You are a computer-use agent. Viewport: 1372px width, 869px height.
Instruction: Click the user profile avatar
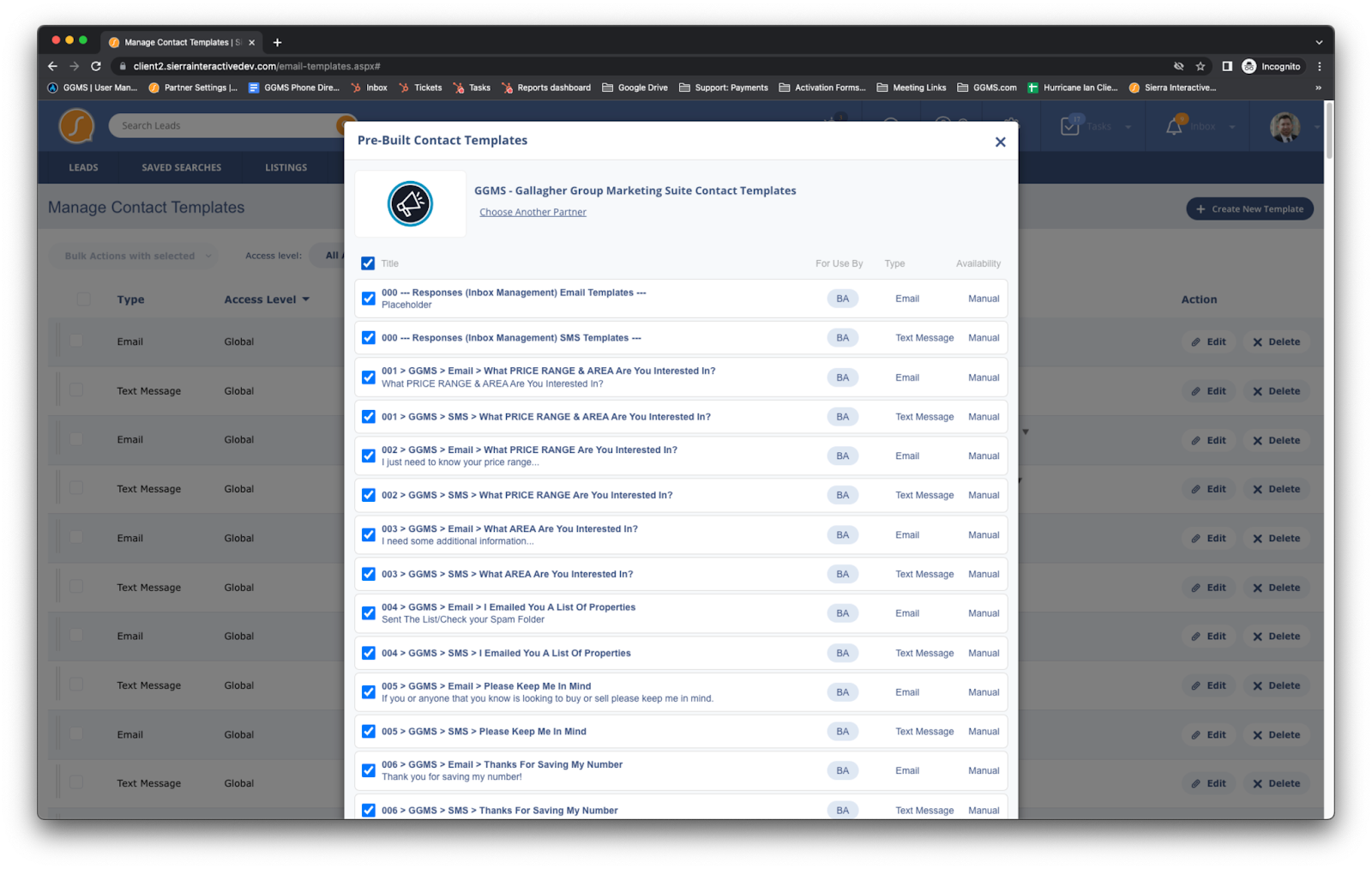click(x=1285, y=126)
